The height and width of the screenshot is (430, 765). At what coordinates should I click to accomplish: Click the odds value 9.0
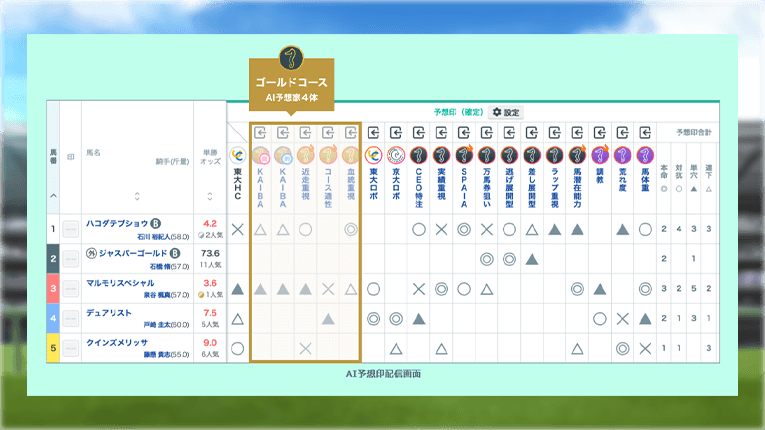pos(210,343)
